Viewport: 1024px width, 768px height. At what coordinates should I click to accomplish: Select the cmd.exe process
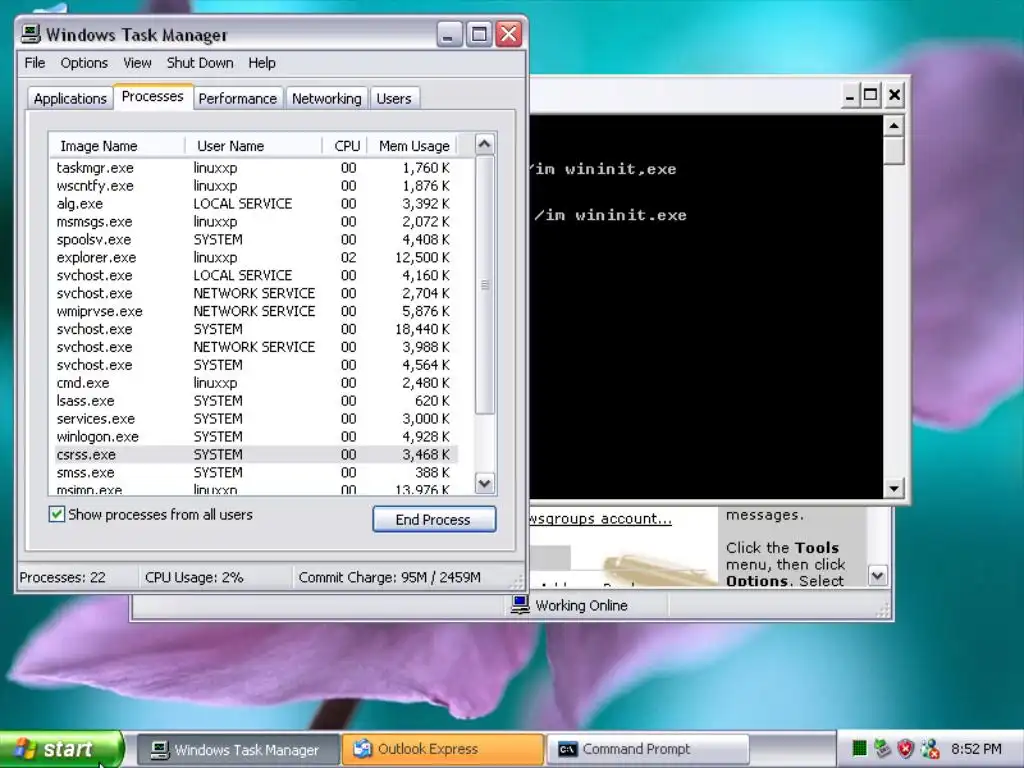tap(256, 383)
